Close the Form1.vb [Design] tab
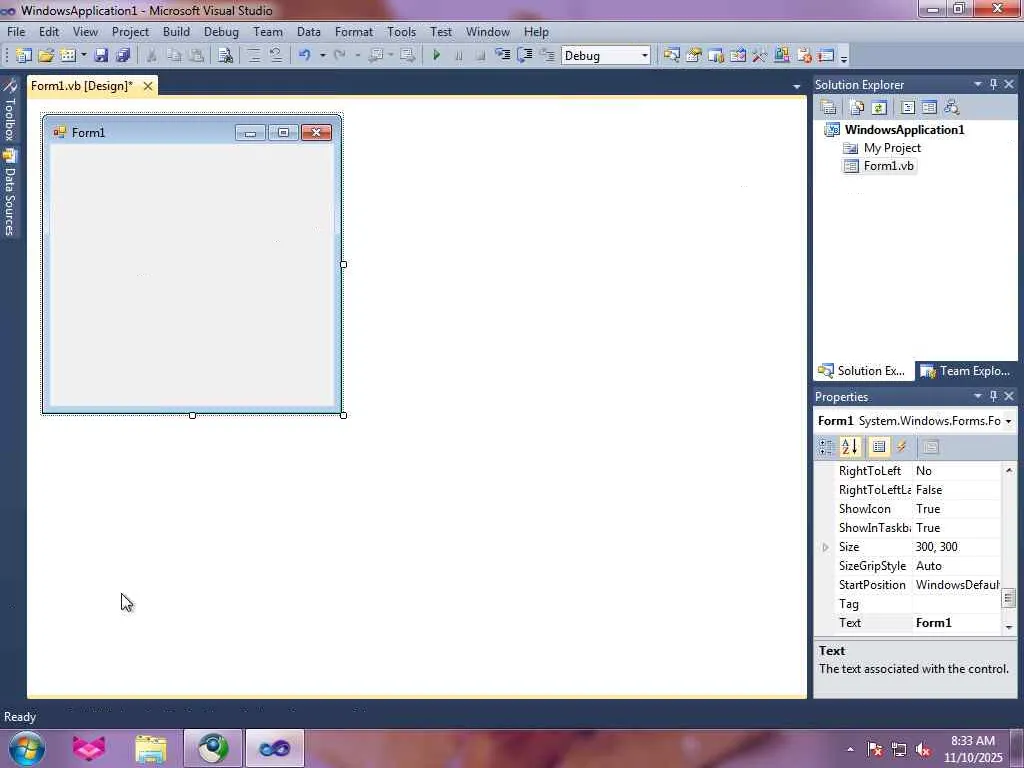1024x768 pixels. click(x=148, y=86)
